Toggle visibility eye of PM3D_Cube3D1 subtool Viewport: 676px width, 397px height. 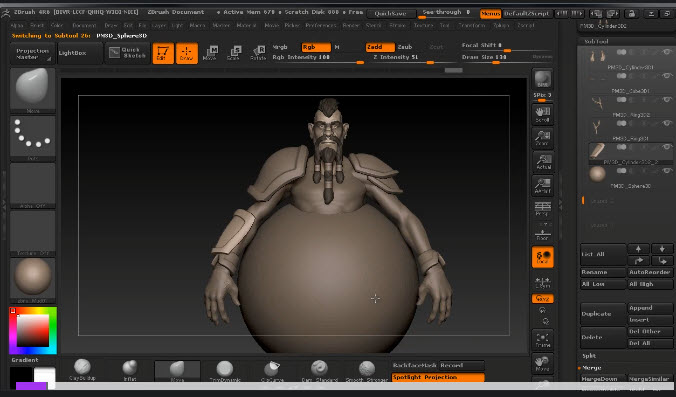click(667, 76)
